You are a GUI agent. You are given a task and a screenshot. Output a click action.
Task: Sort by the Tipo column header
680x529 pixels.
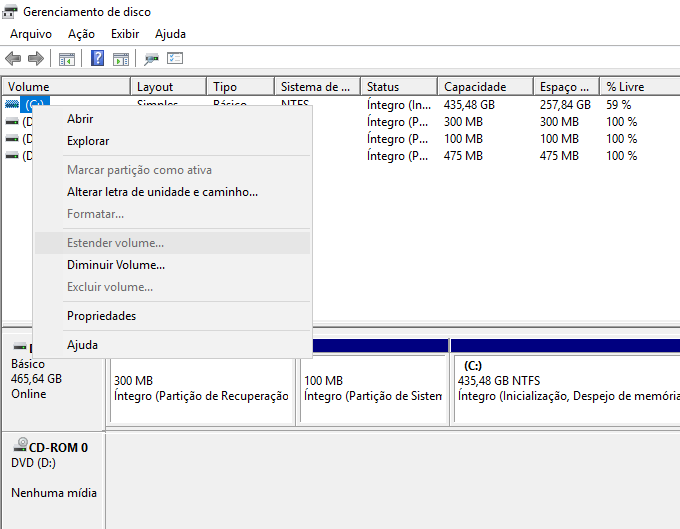coord(241,87)
